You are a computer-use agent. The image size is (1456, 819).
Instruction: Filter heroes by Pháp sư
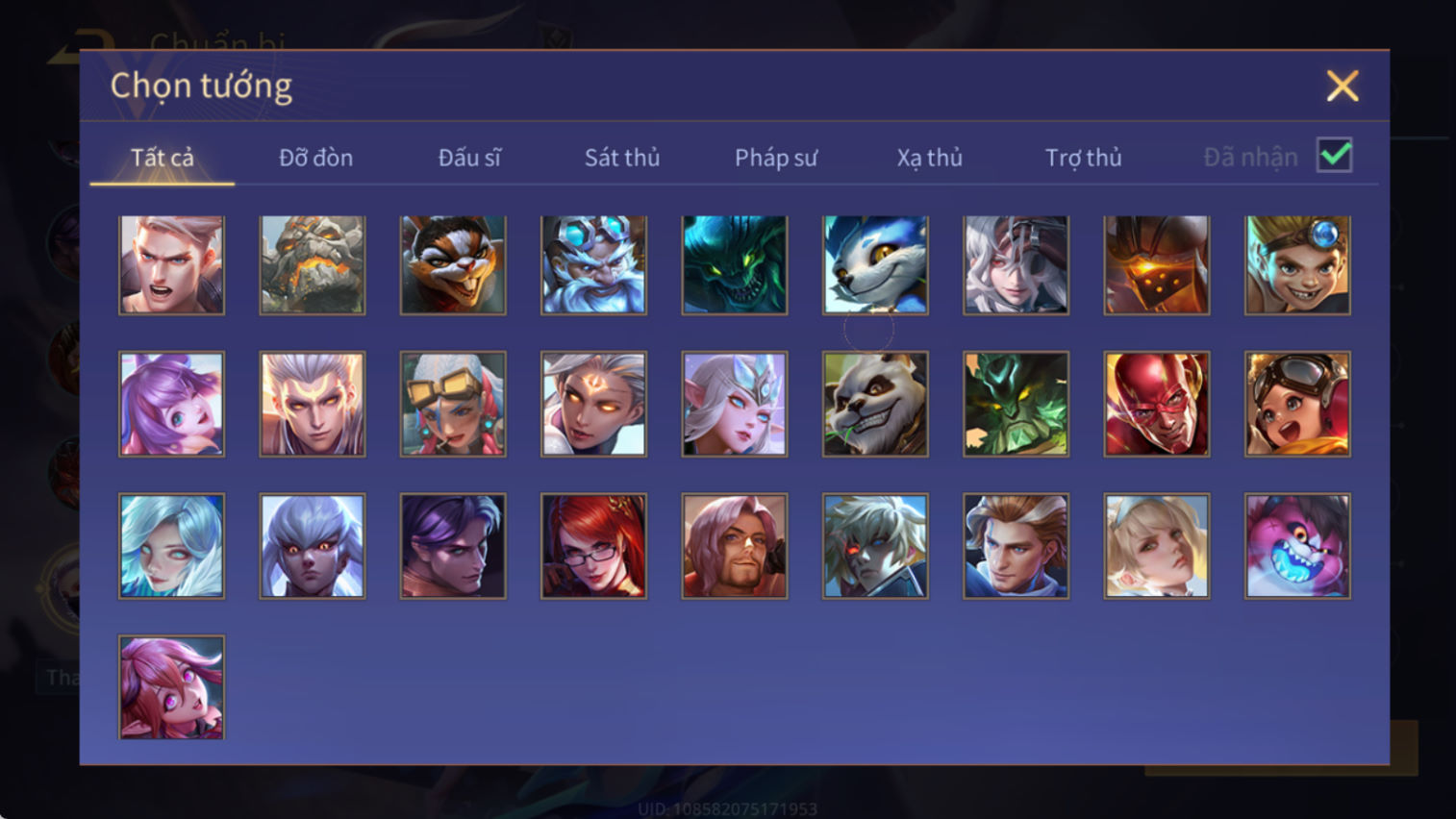click(776, 158)
